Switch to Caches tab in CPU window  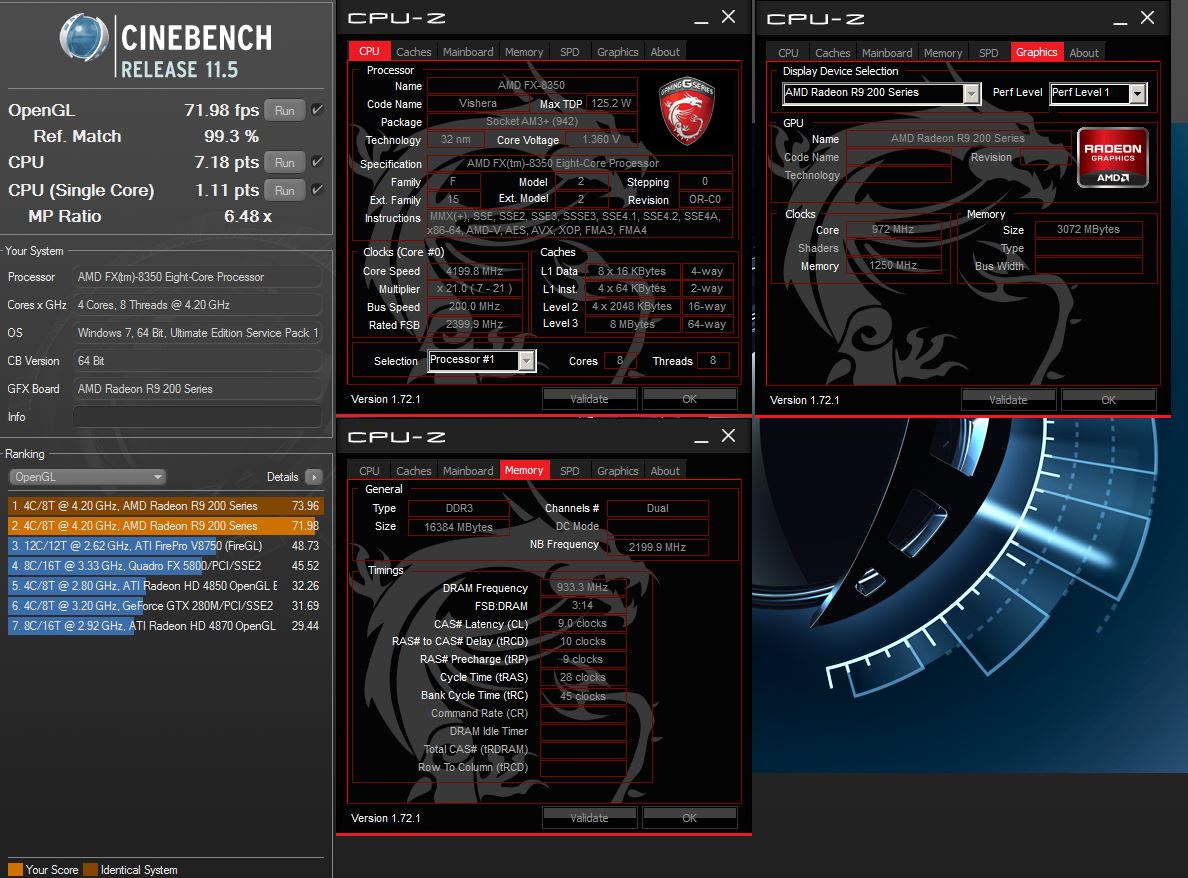414,52
